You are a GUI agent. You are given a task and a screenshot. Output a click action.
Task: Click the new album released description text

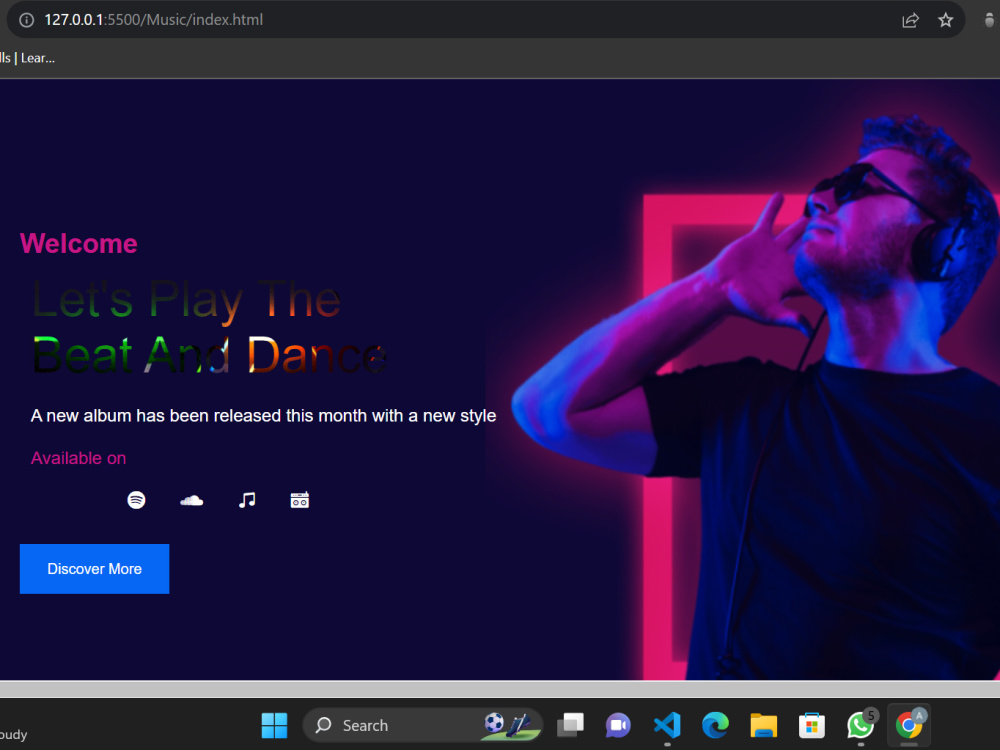(x=263, y=416)
